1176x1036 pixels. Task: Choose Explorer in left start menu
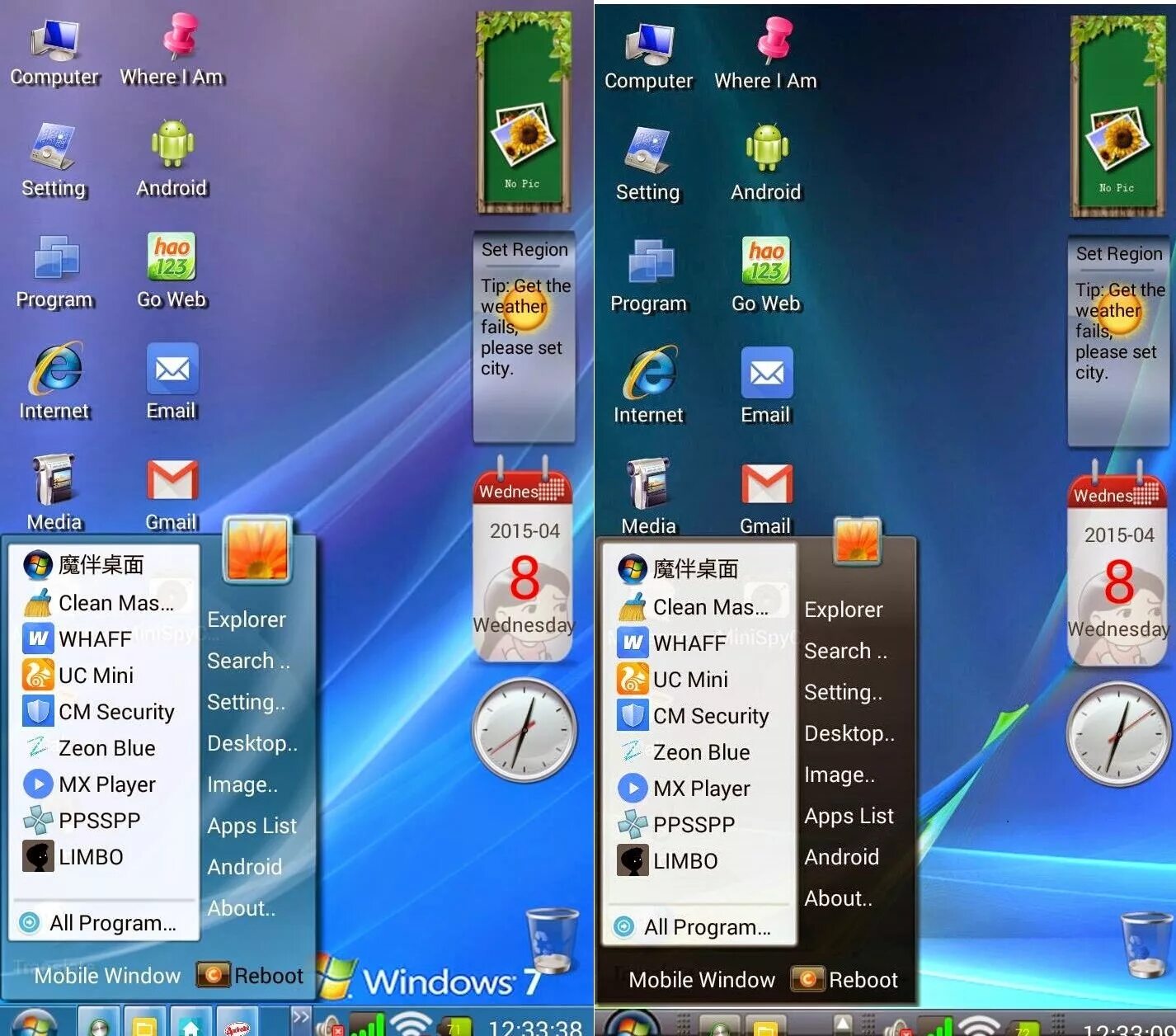pos(247,619)
